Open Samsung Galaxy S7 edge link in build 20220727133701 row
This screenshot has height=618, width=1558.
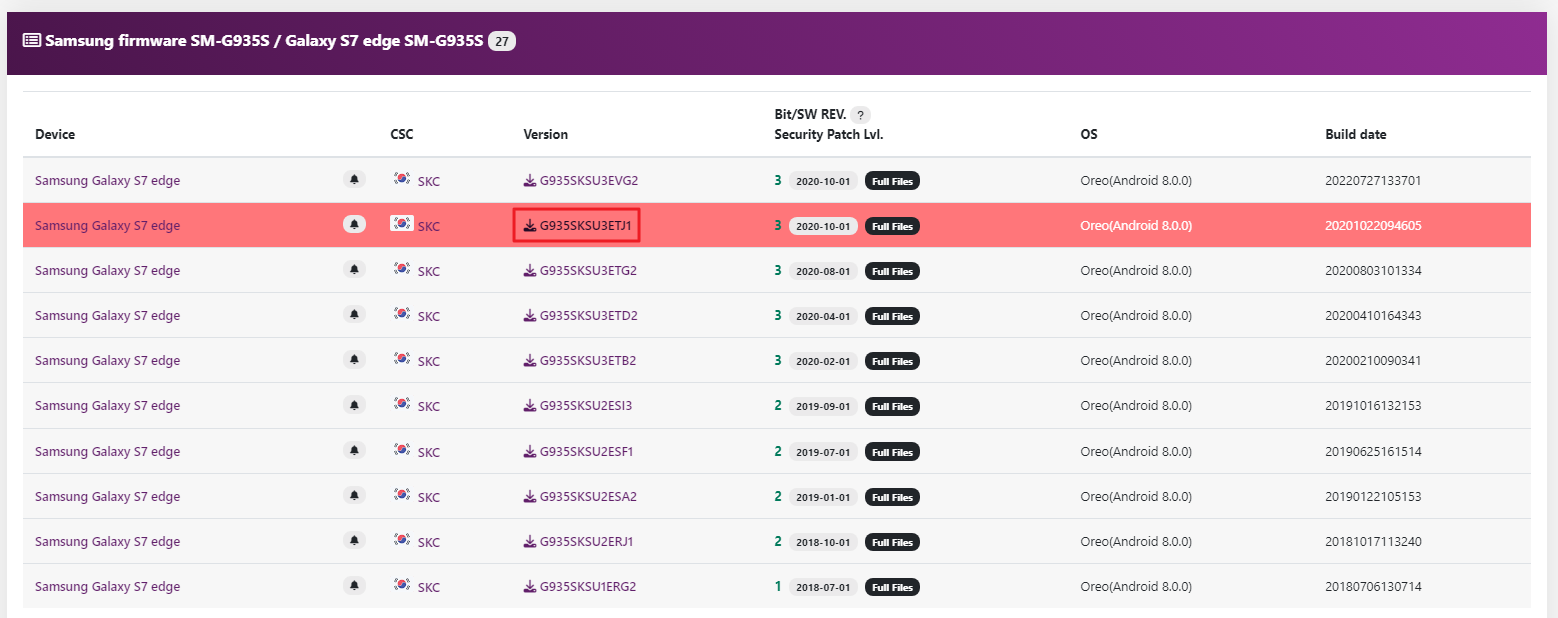pos(108,181)
